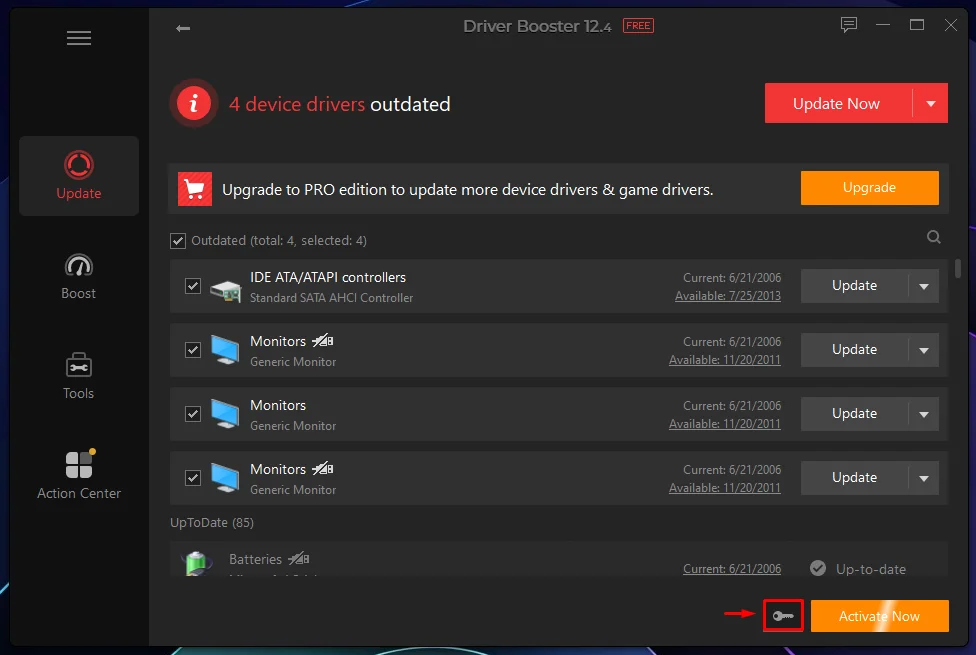Open Available: 7/25/2013 link
This screenshot has width=976, height=655.
pyautogui.click(x=728, y=296)
